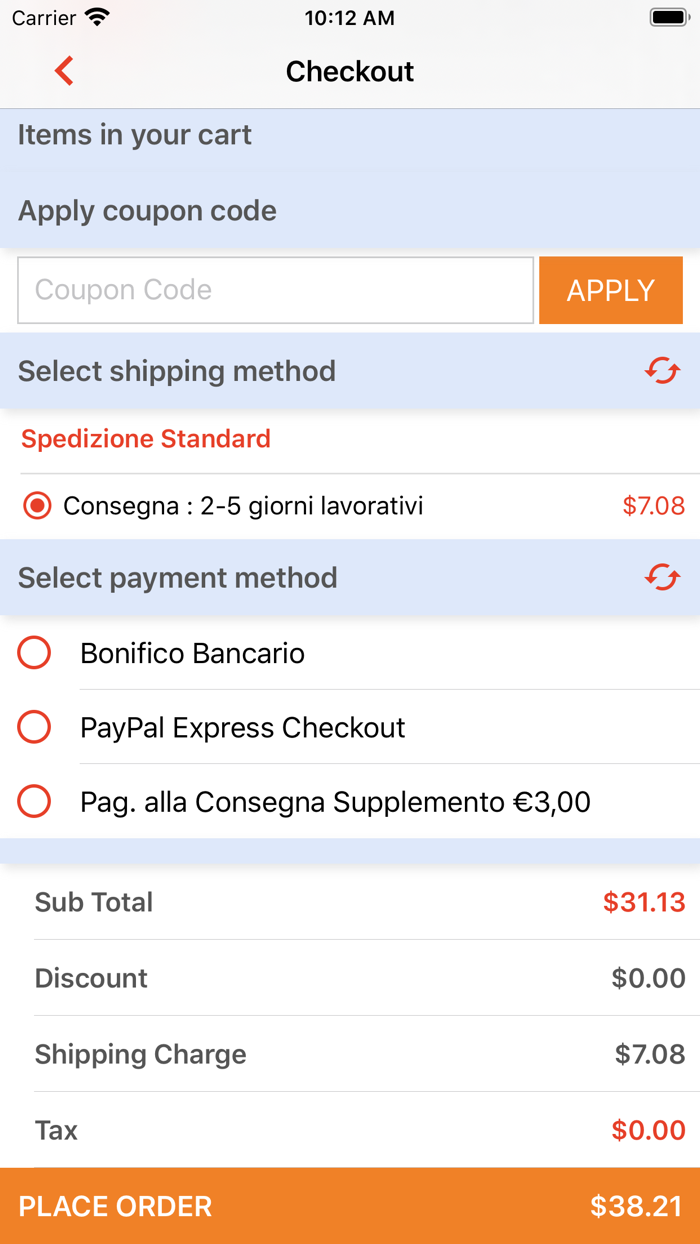Tap the clock showing 10:12 AM
The width and height of the screenshot is (700, 1244).
349,17
